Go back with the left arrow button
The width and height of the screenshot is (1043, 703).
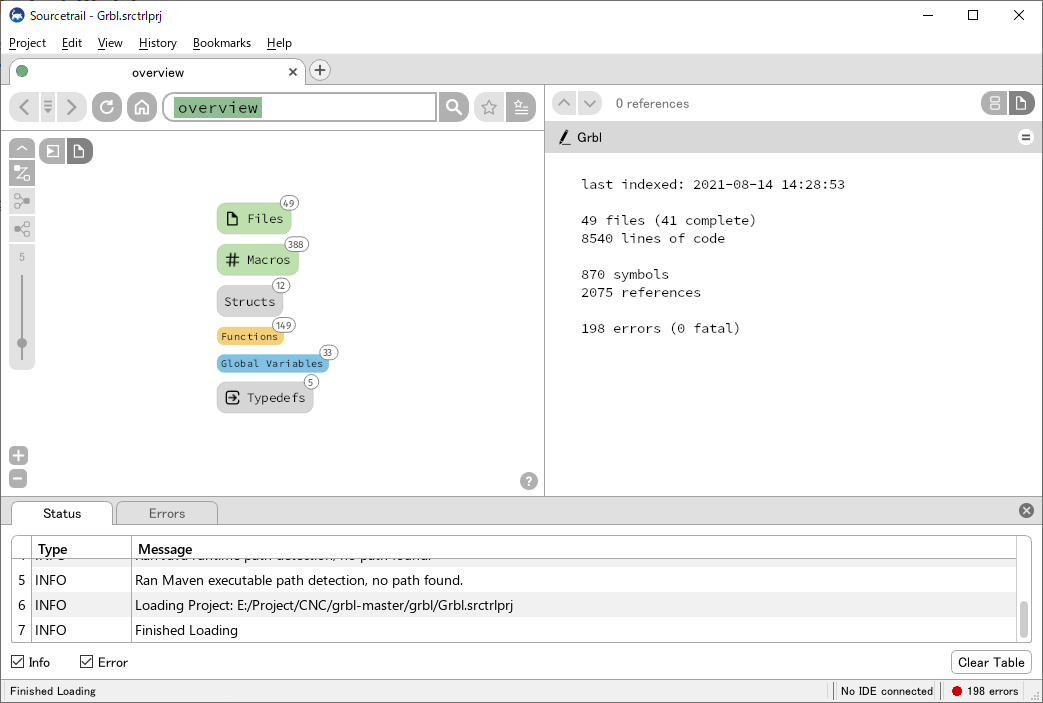pyautogui.click(x=24, y=106)
